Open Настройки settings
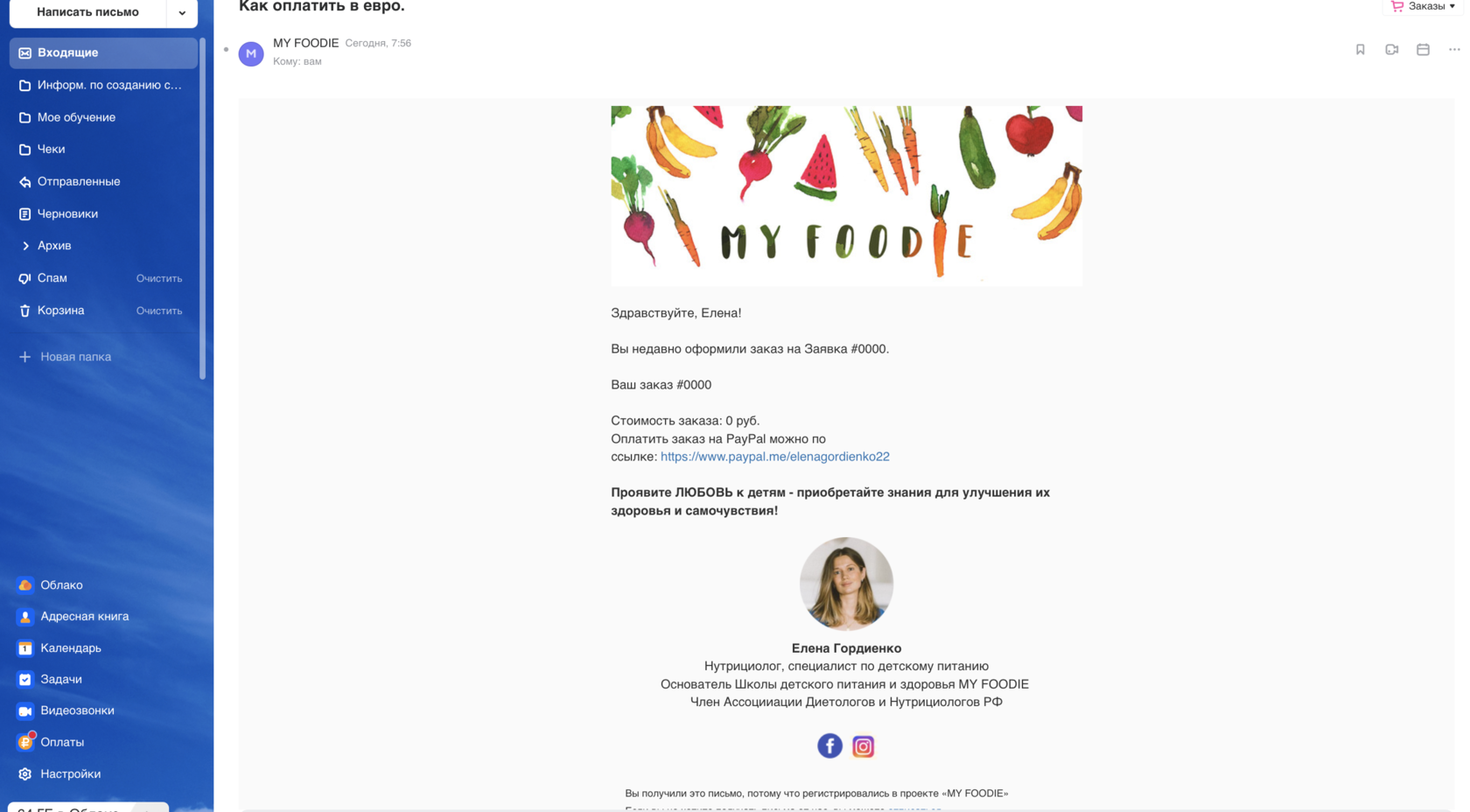Screen dimensions: 1470x812 point(70,773)
